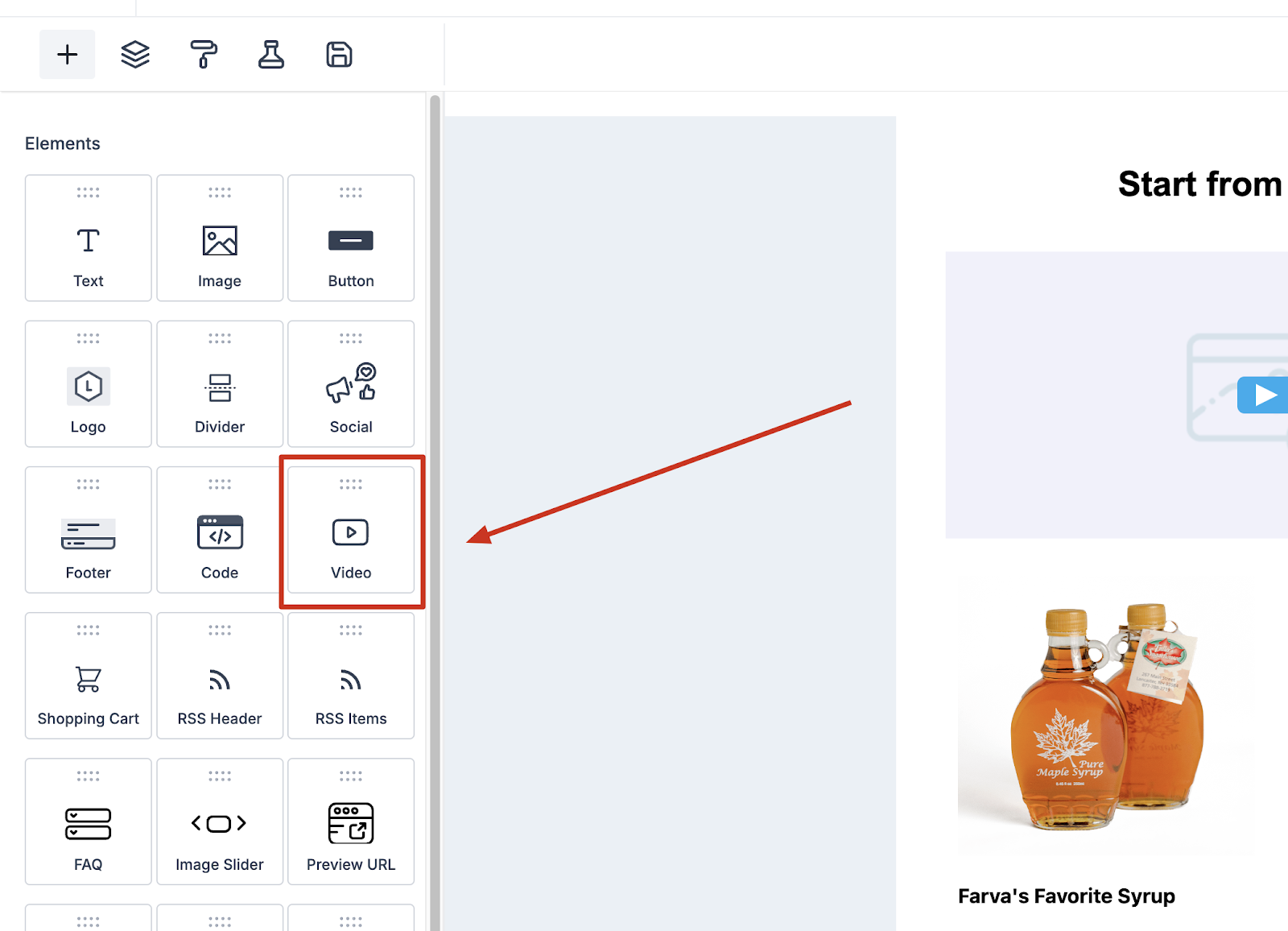
Task: Select the Social element tile
Action: [x=351, y=384]
